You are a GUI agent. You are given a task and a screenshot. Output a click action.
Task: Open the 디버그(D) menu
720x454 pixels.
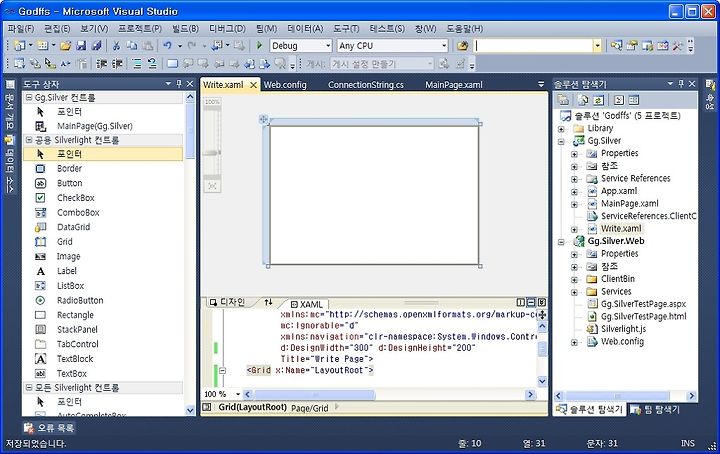pyautogui.click(x=227, y=28)
